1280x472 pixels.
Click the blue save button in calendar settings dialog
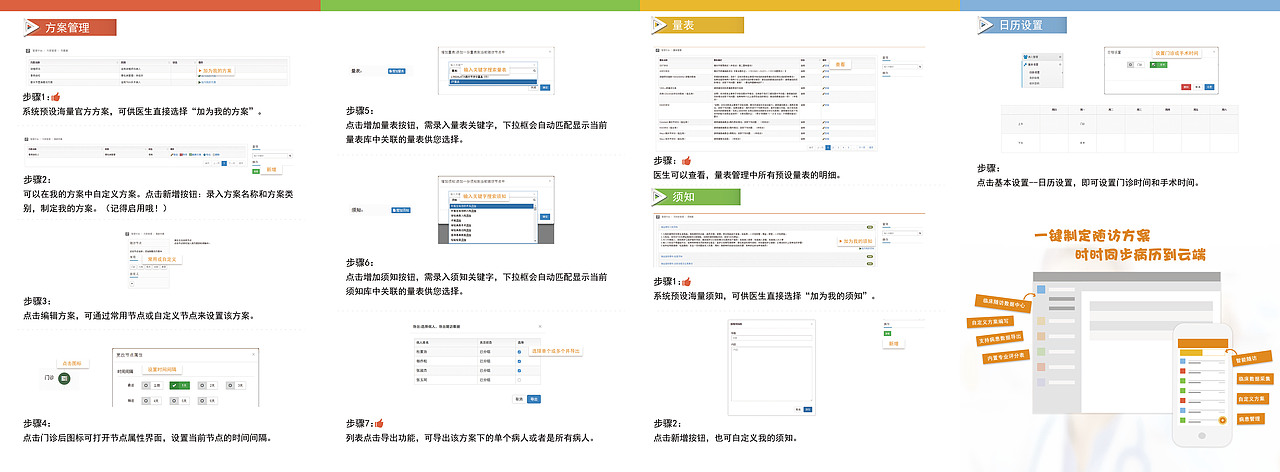[x=1209, y=87]
